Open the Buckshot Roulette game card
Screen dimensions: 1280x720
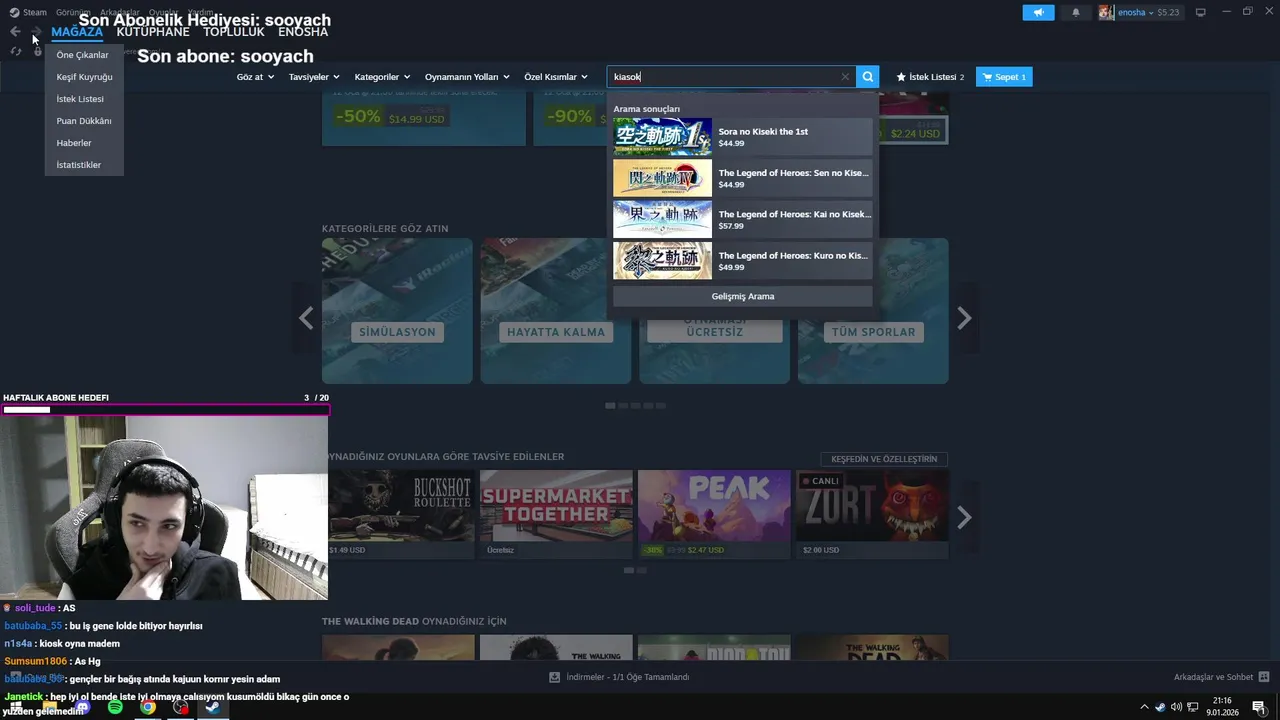coord(398,514)
